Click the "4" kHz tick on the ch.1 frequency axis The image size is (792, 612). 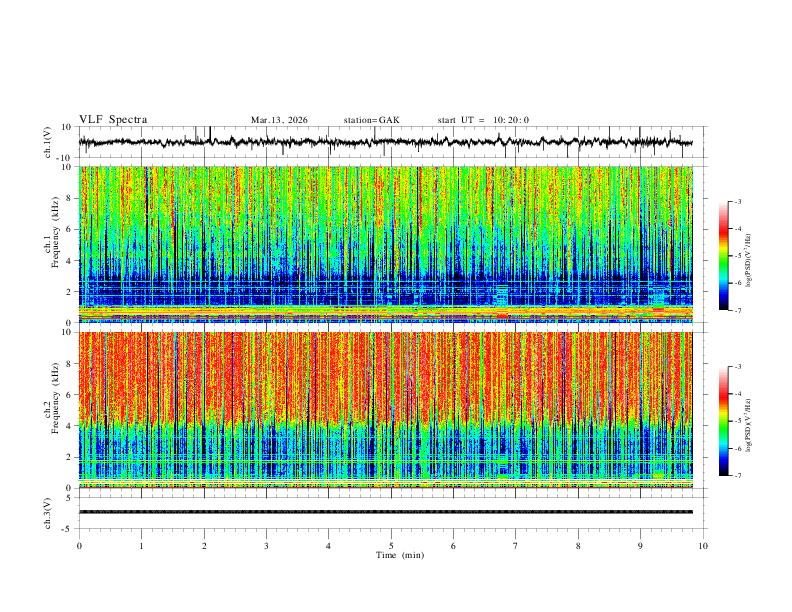coord(69,261)
